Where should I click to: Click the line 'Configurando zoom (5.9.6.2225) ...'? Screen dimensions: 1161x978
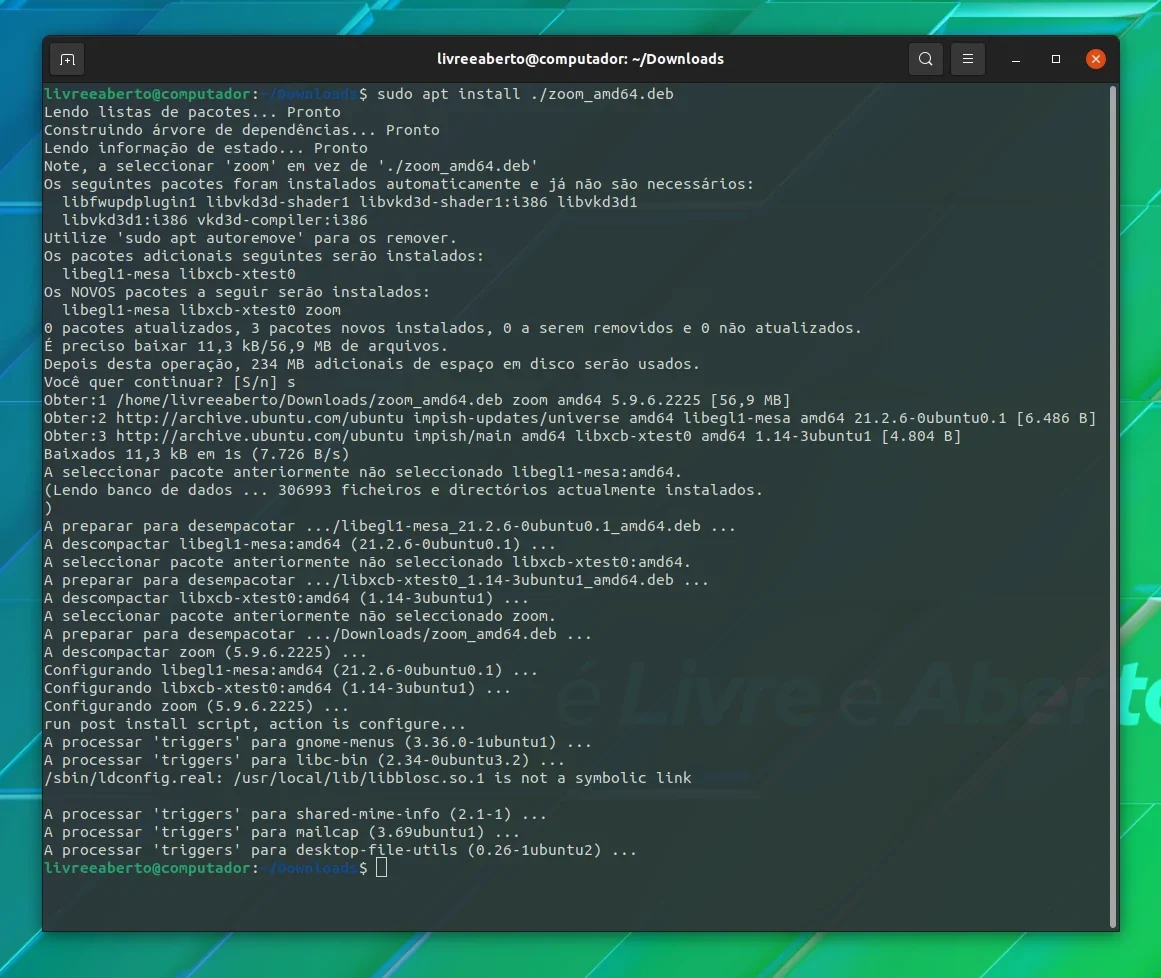[x=196, y=706]
